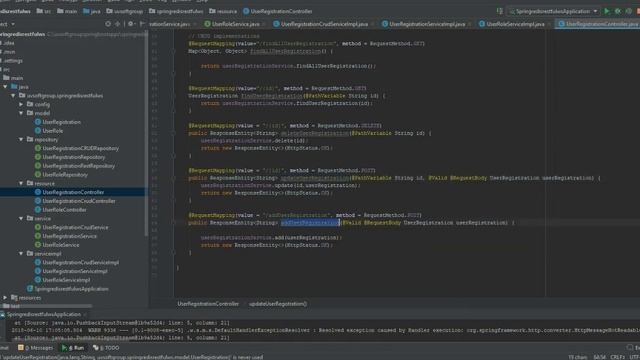Select the UserRegistrationController.java editor tab

(598, 24)
